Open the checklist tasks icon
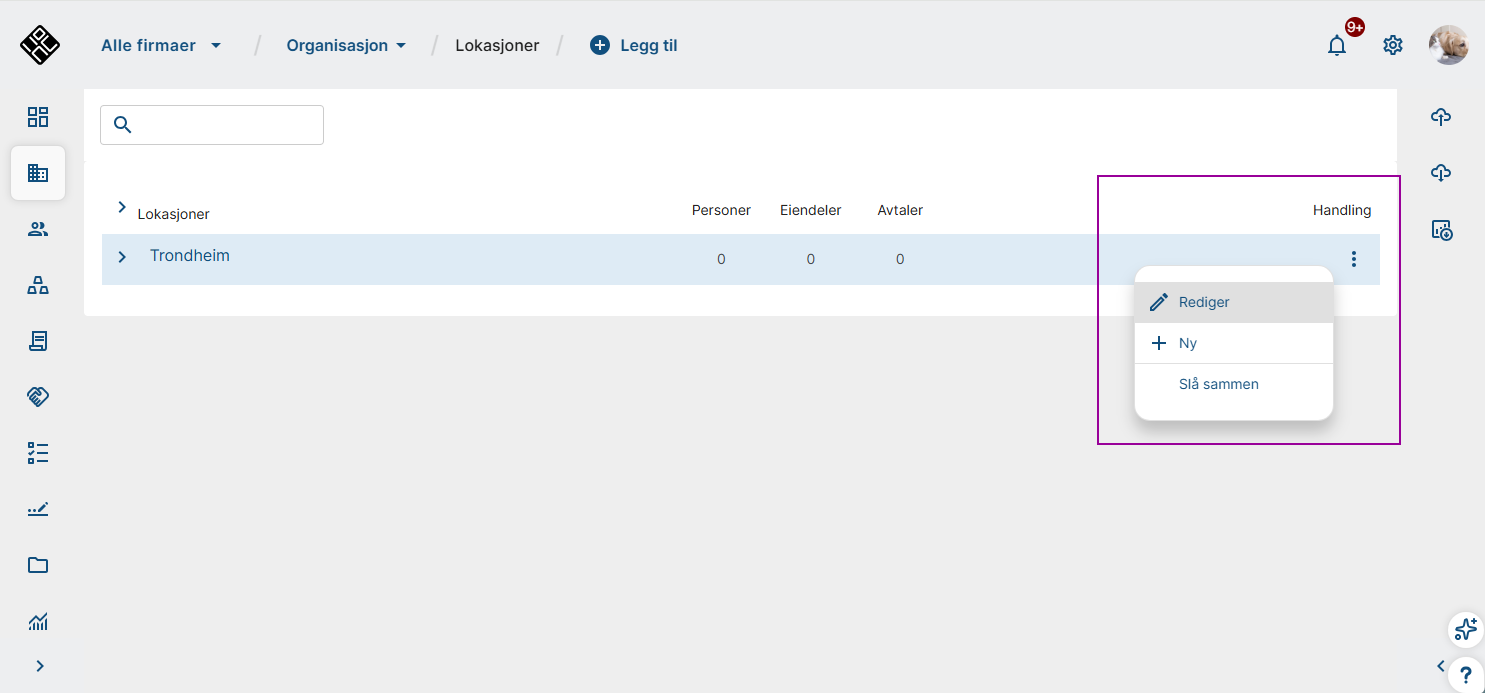Screen dimensions: 1485x693 38,453
